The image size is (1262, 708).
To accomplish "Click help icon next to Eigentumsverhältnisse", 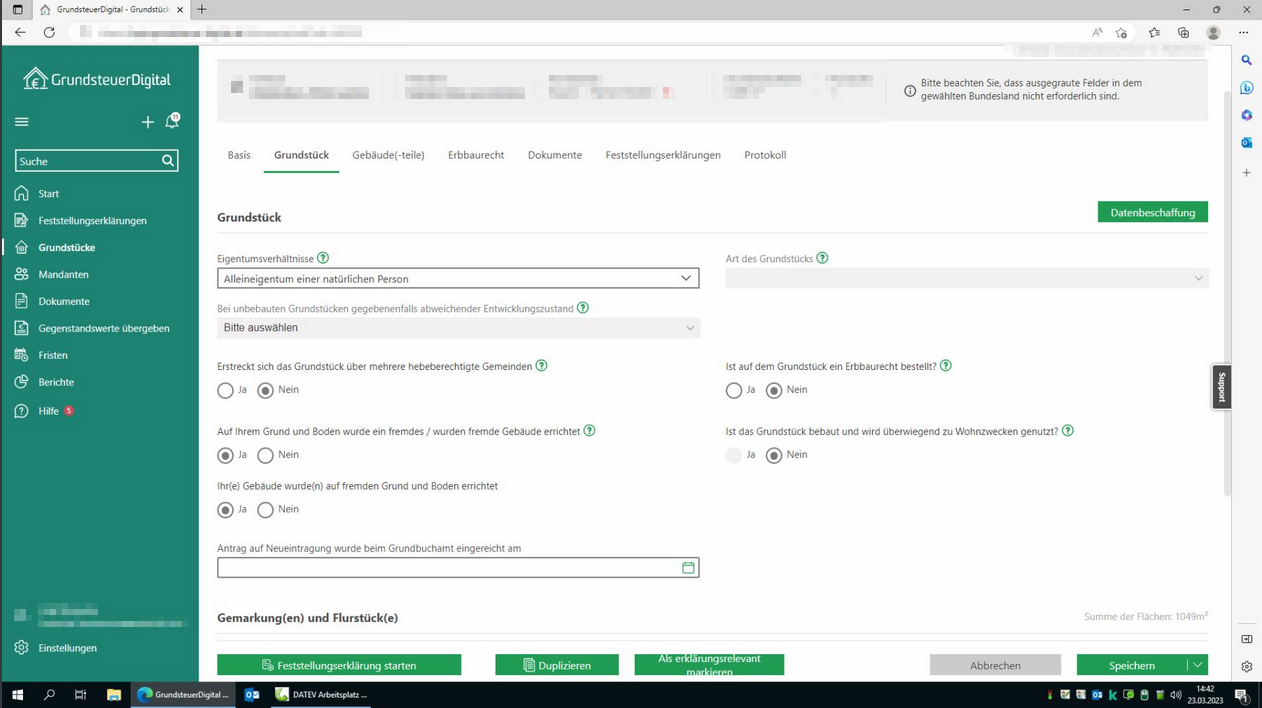I will 323,258.
